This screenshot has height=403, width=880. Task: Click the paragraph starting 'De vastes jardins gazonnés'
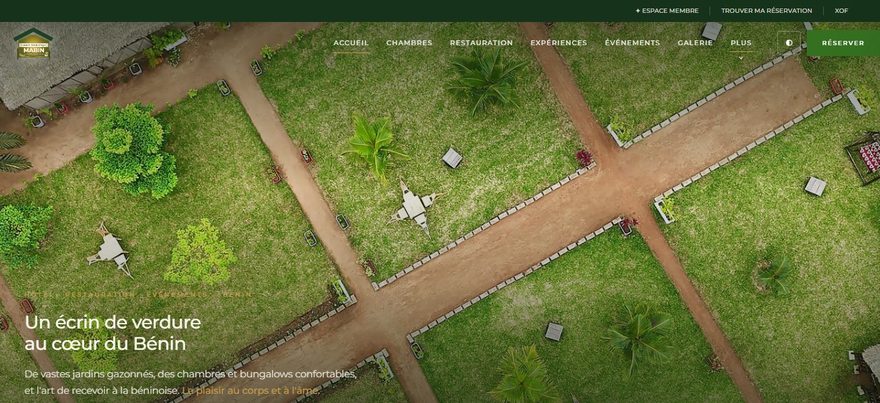click(x=191, y=382)
